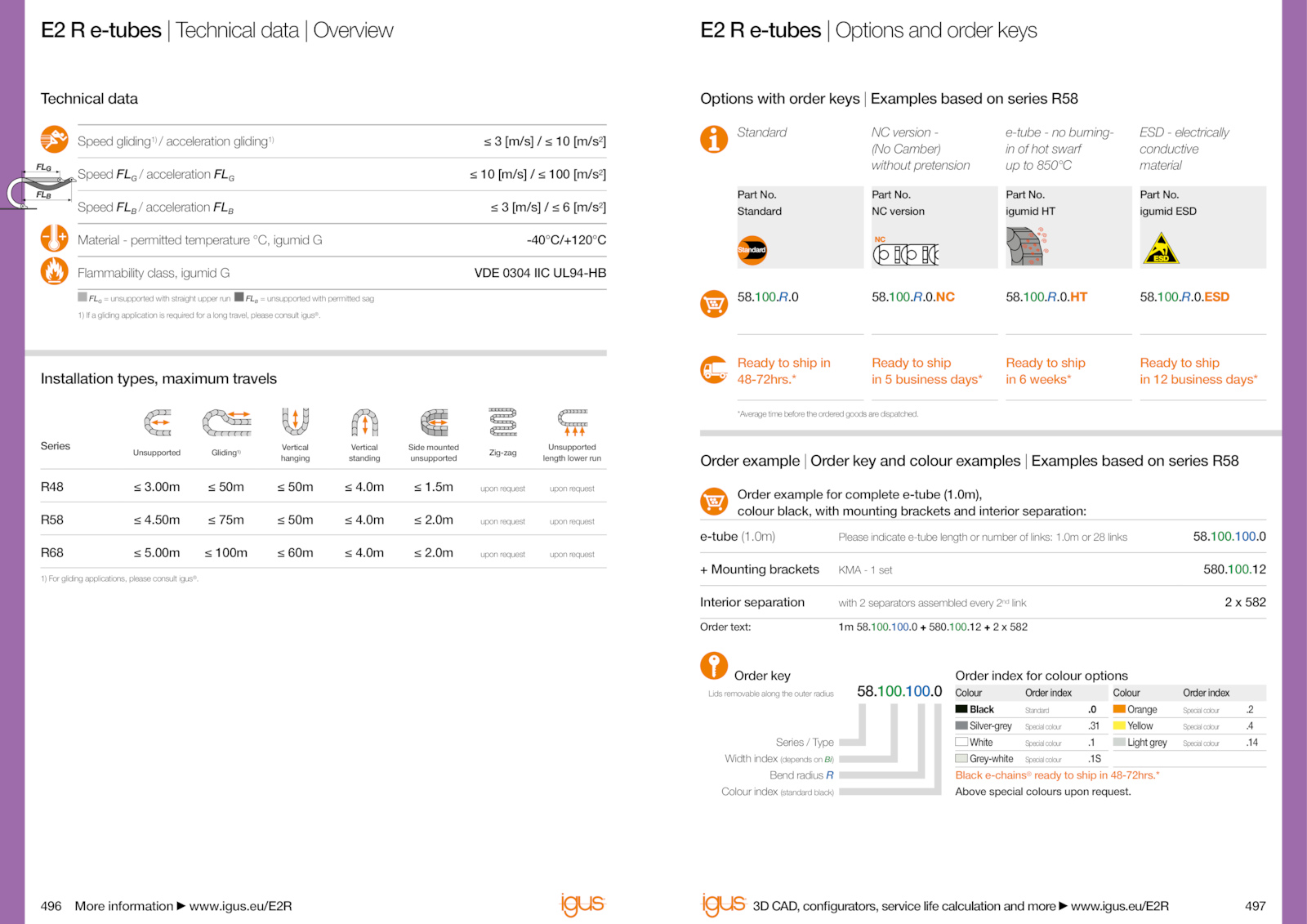This screenshot has height=924, width=1307.
Task: Click the round Standard badge icon
Action: click(x=752, y=250)
